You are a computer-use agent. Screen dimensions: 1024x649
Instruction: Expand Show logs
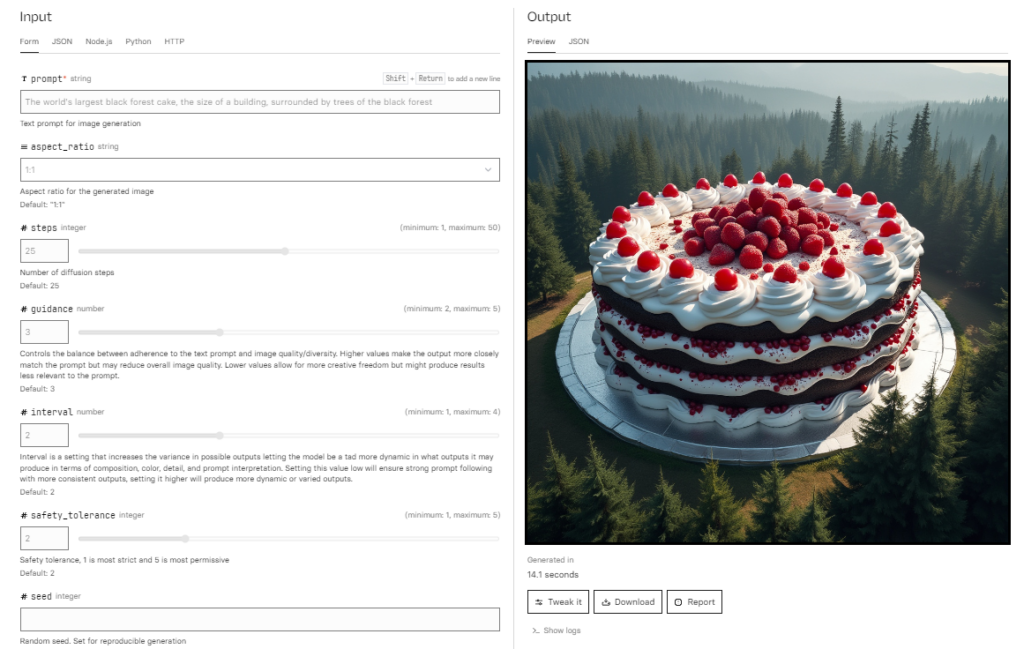(x=556, y=631)
